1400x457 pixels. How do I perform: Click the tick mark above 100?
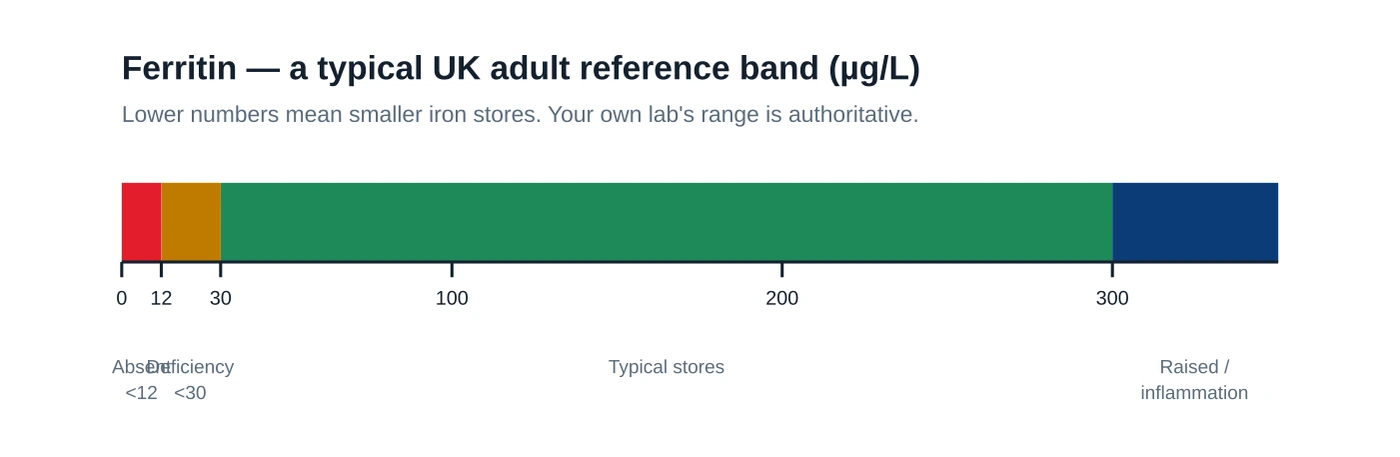pyautogui.click(x=452, y=269)
